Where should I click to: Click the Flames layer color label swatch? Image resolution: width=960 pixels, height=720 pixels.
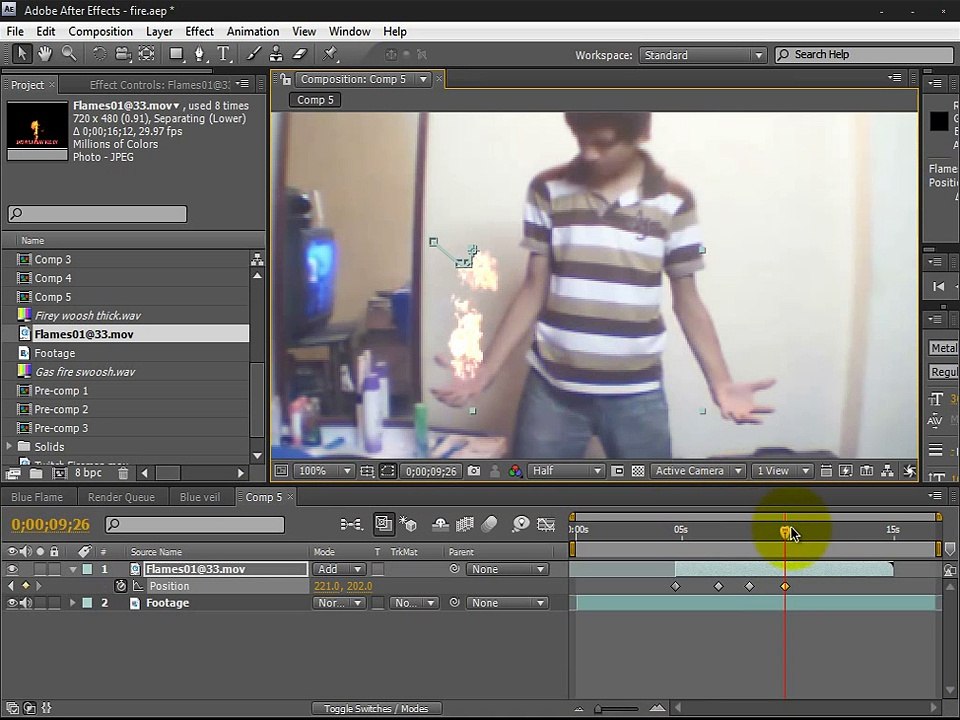tap(88, 569)
